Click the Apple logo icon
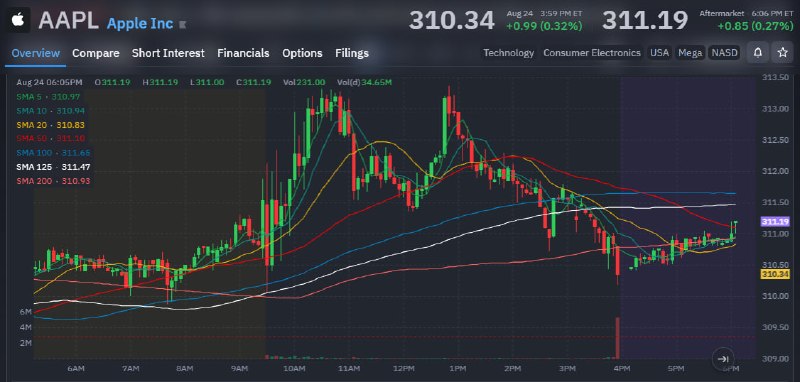 click(x=18, y=20)
